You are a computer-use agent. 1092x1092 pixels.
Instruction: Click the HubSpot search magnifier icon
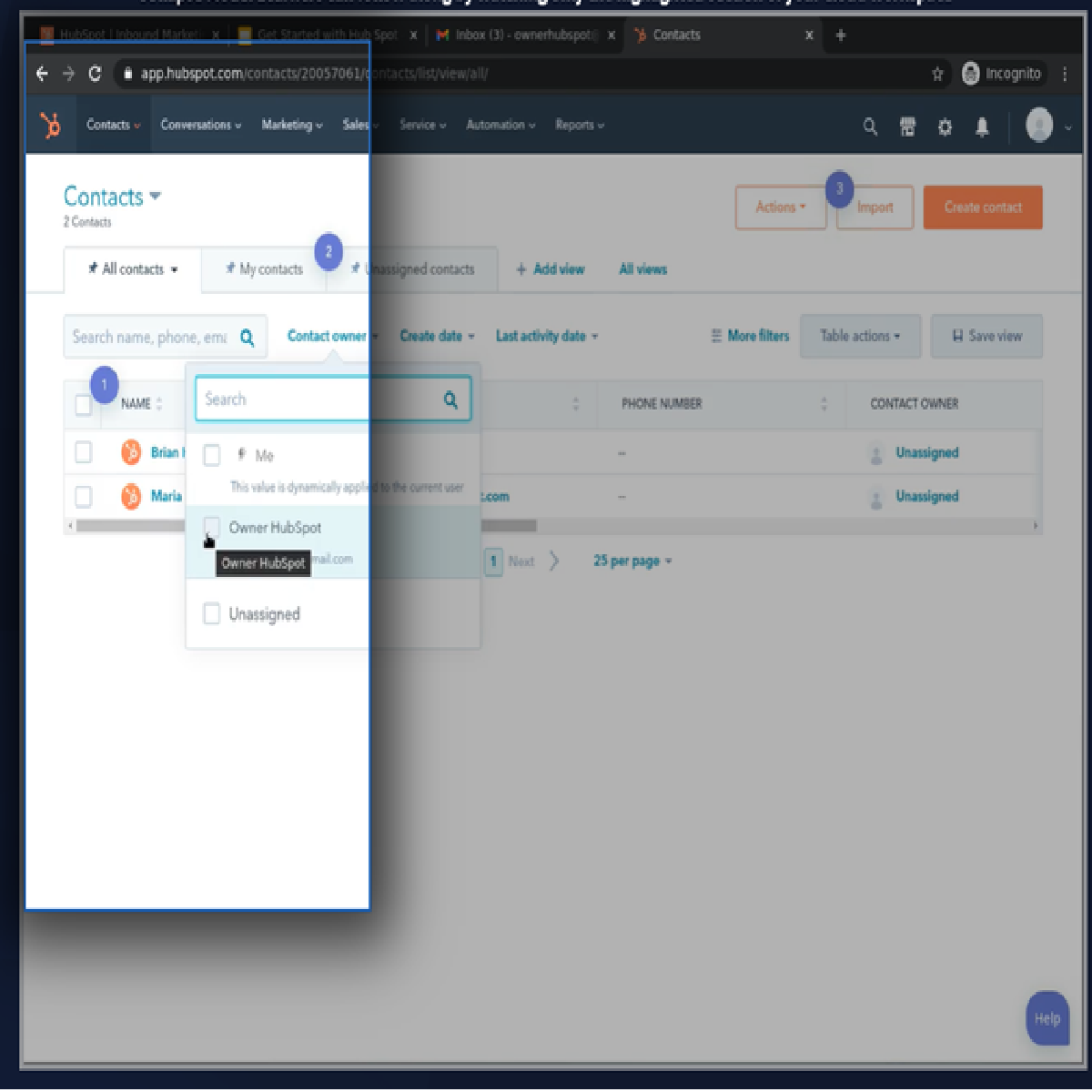871,126
